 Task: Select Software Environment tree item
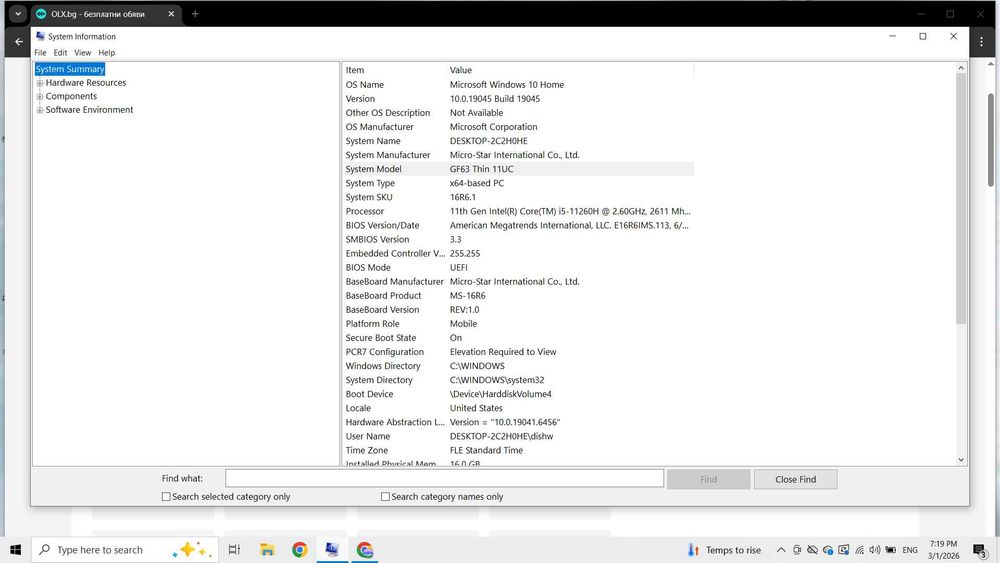tap(89, 110)
